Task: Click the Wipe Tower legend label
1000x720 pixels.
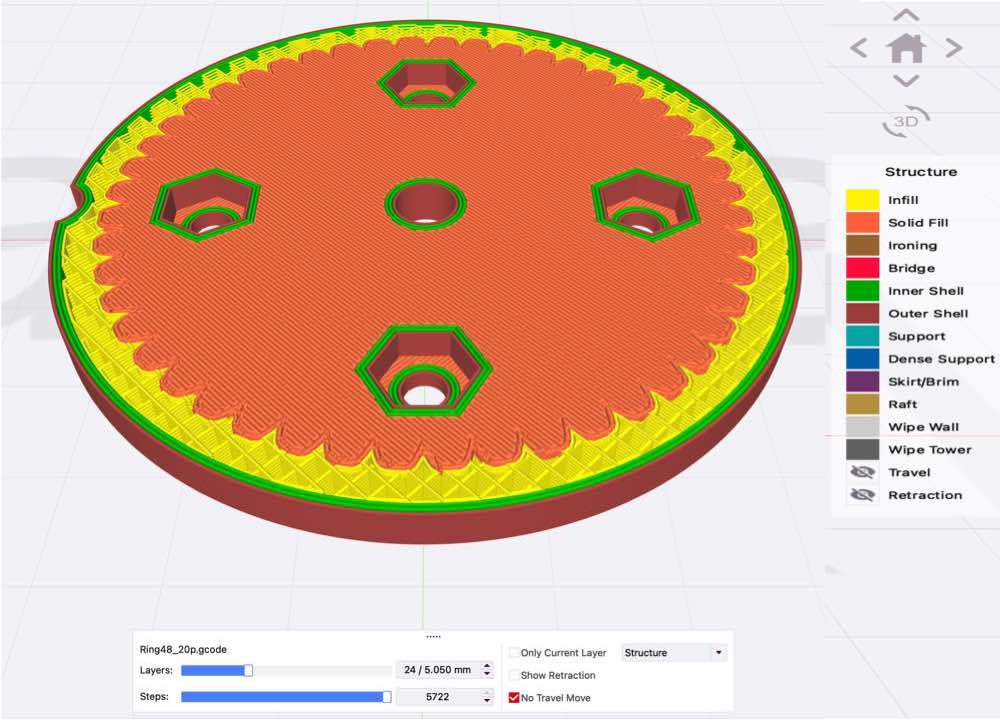Action: (930, 450)
